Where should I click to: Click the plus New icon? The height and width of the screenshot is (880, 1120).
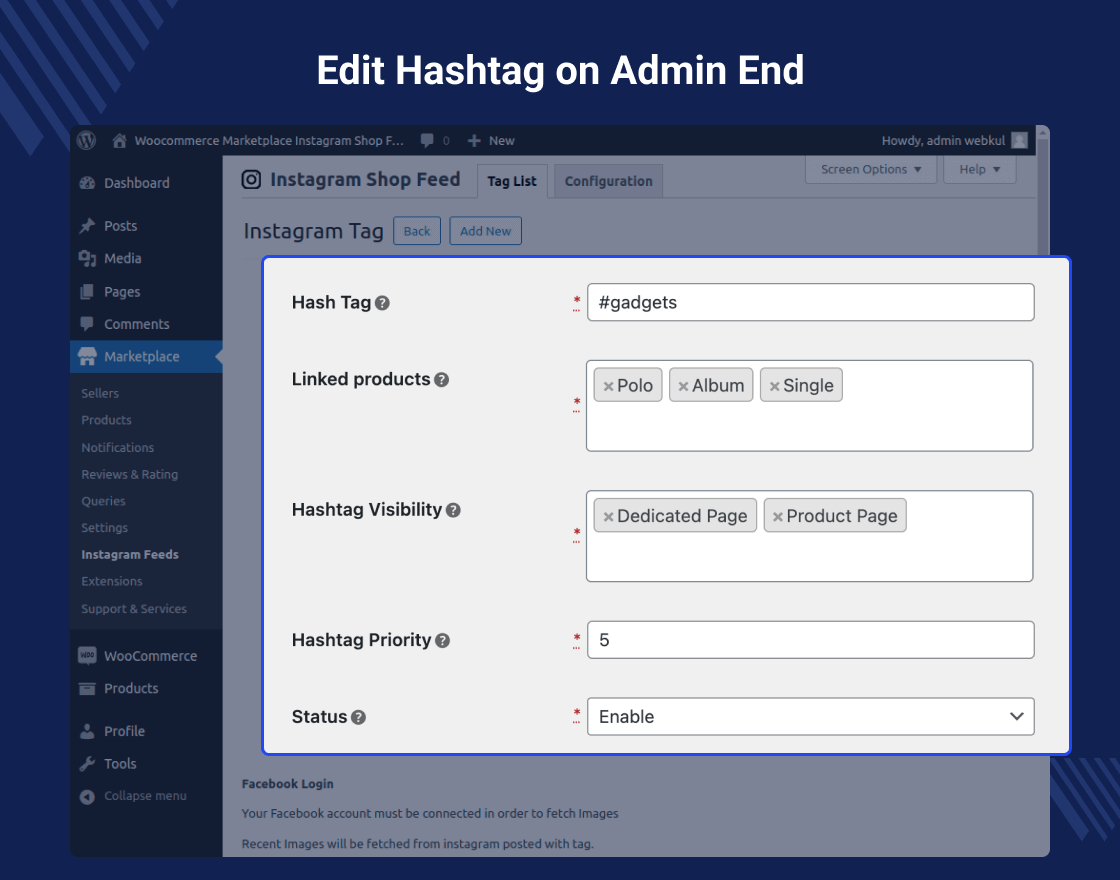474,141
